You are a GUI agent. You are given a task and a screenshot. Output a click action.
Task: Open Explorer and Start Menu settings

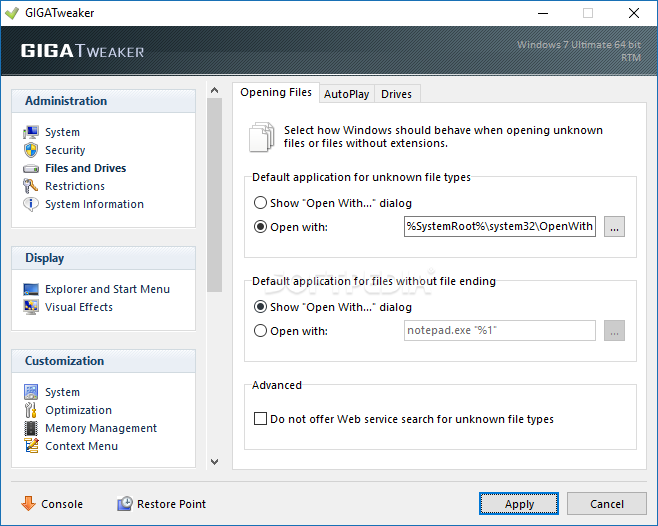point(107,289)
